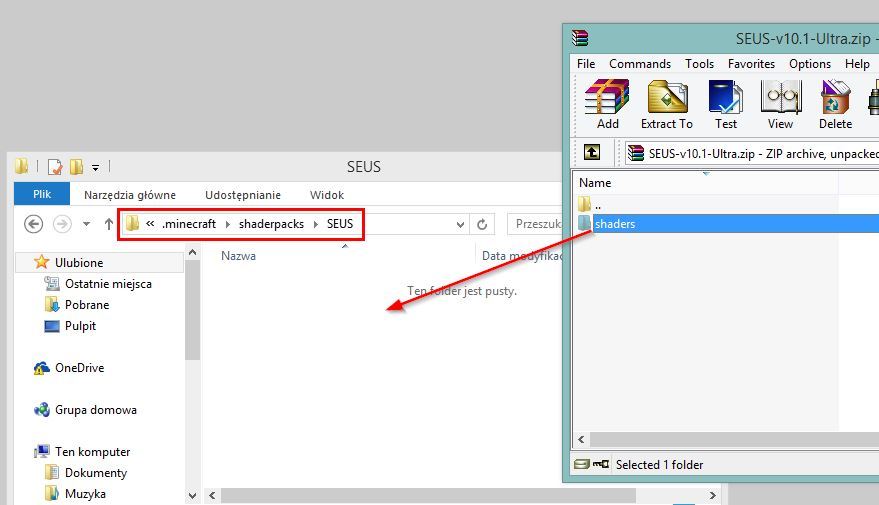Image resolution: width=879 pixels, height=505 pixels.
Task: Open the Favorites menu in WinRAR
Action: pyautogui.click(x=751, y=64)
